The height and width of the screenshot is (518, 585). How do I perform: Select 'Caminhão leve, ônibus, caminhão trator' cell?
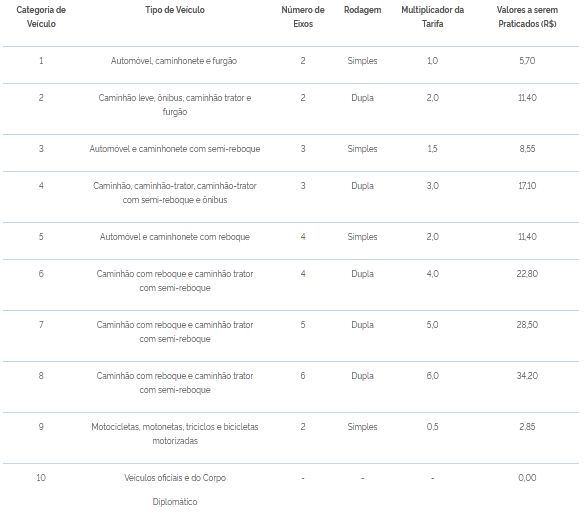click(x=175, y=104)
